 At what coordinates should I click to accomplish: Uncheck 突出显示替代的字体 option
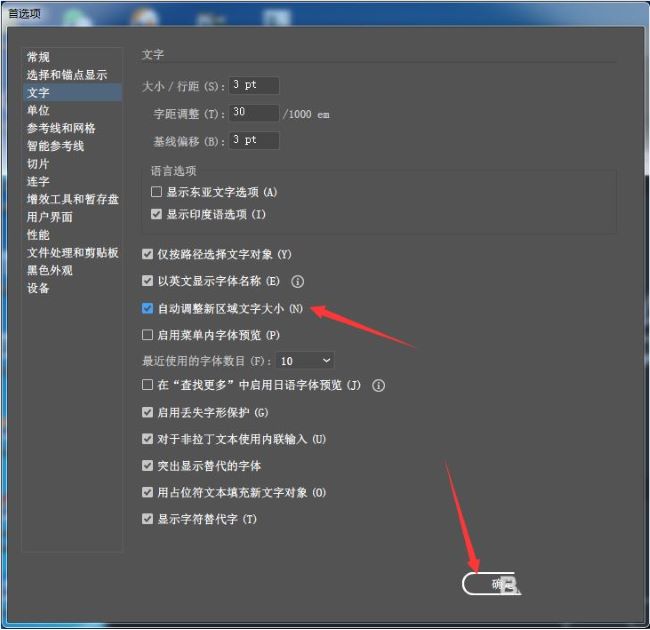148,466
